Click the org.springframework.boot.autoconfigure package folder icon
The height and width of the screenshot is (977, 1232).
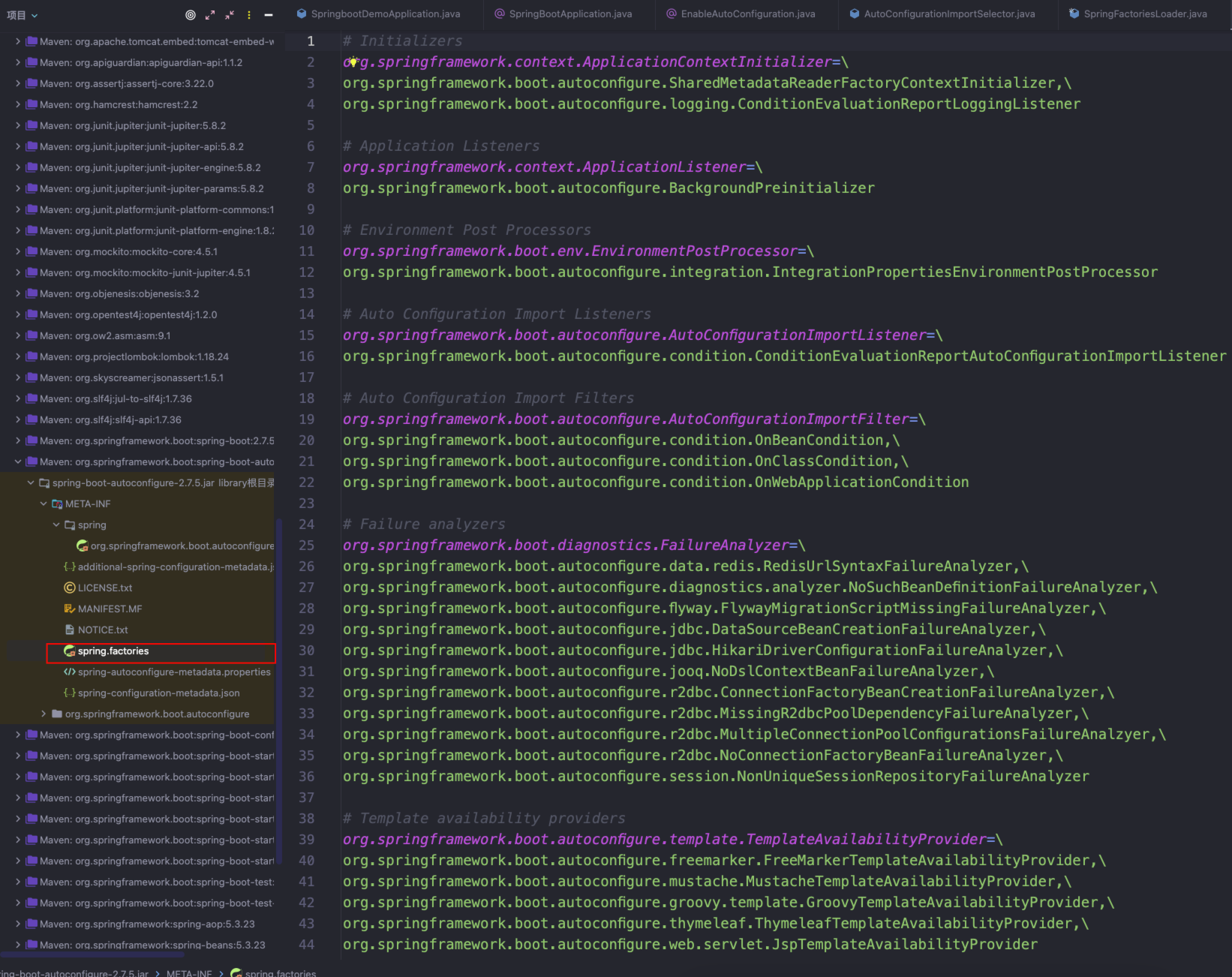(57, 714)
